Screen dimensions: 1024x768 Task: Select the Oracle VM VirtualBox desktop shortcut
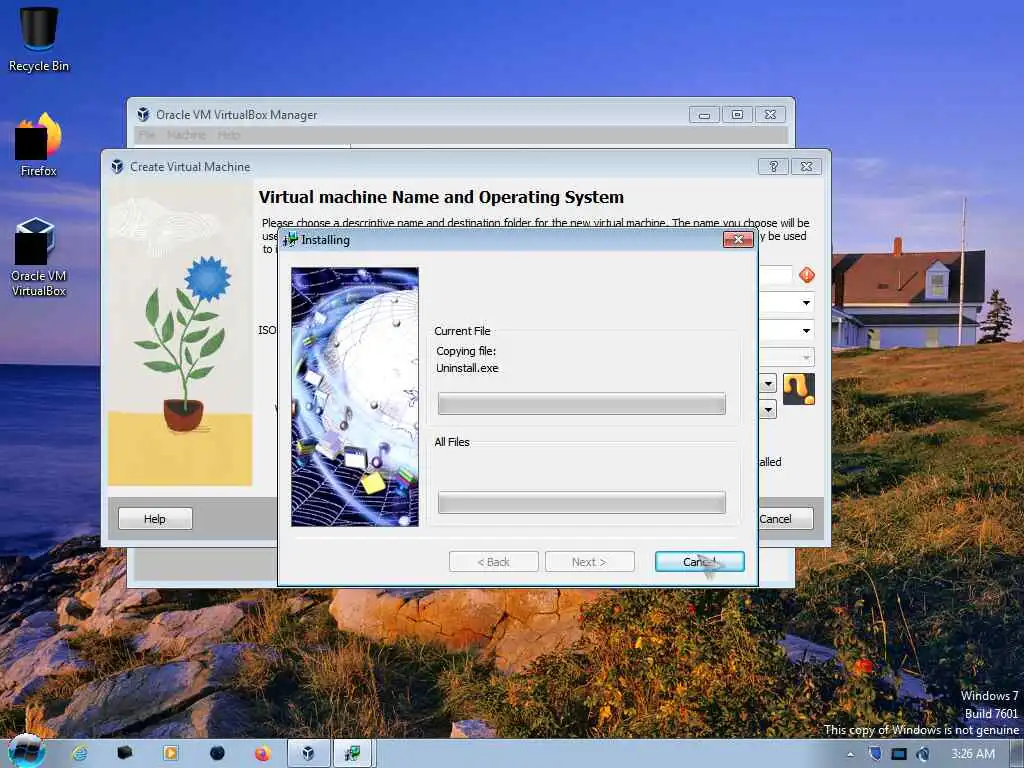pyautogui.click(x=39, y=257)
